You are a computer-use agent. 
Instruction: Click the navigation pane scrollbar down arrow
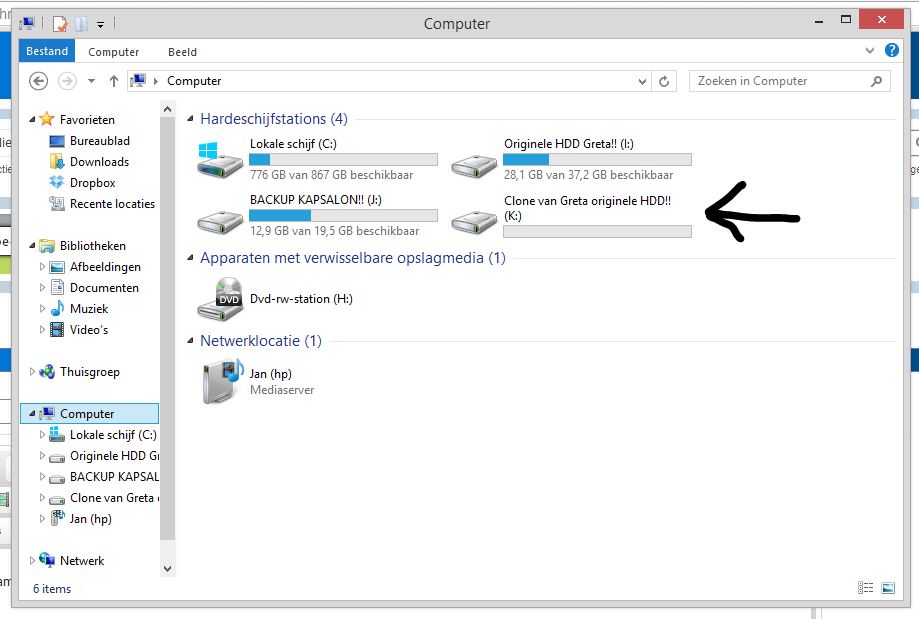(168, 569)
